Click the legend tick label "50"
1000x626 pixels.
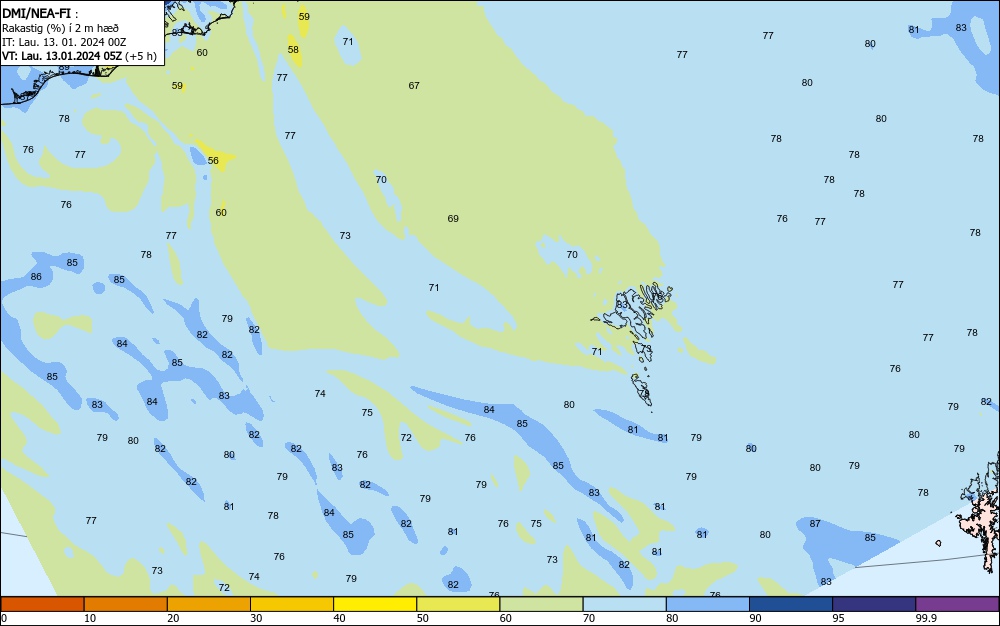point(423,618)
